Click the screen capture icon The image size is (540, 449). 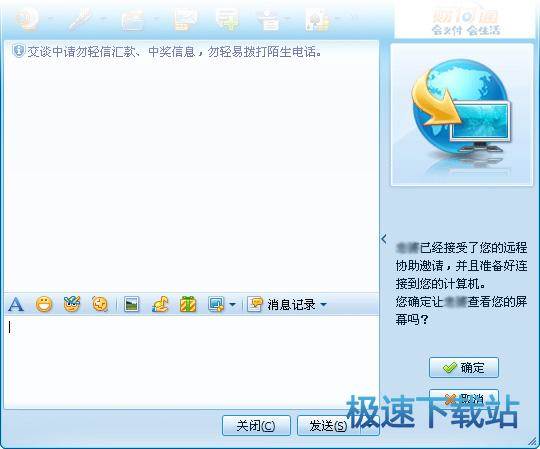click(216, 304)
